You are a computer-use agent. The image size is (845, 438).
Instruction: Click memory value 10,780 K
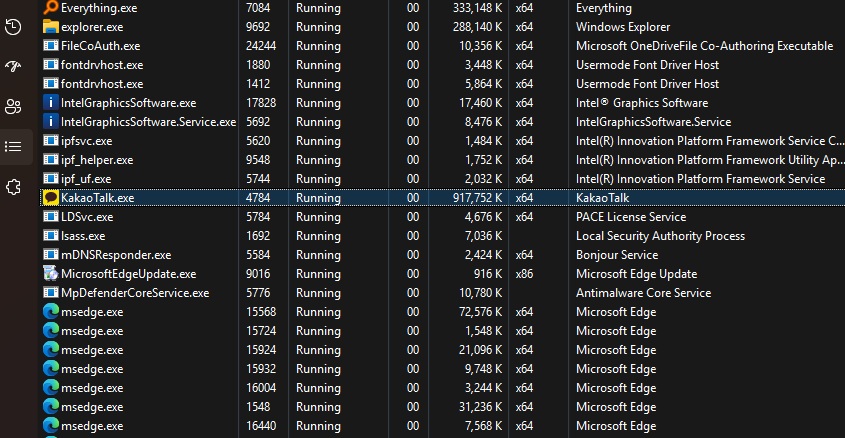point(480,293)
